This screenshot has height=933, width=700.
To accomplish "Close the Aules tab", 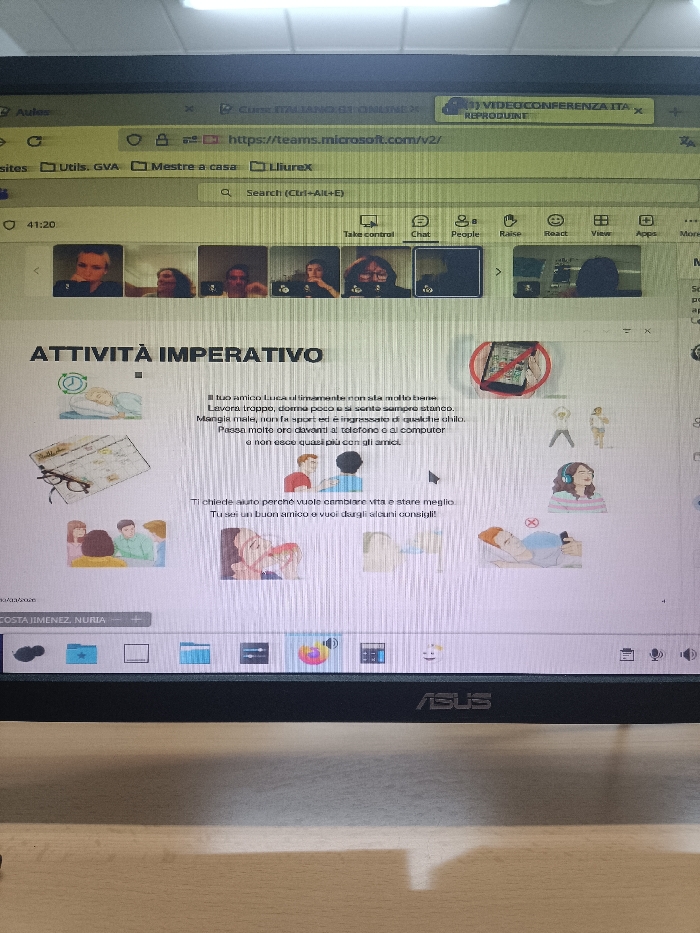I will (x=189, y=109).
